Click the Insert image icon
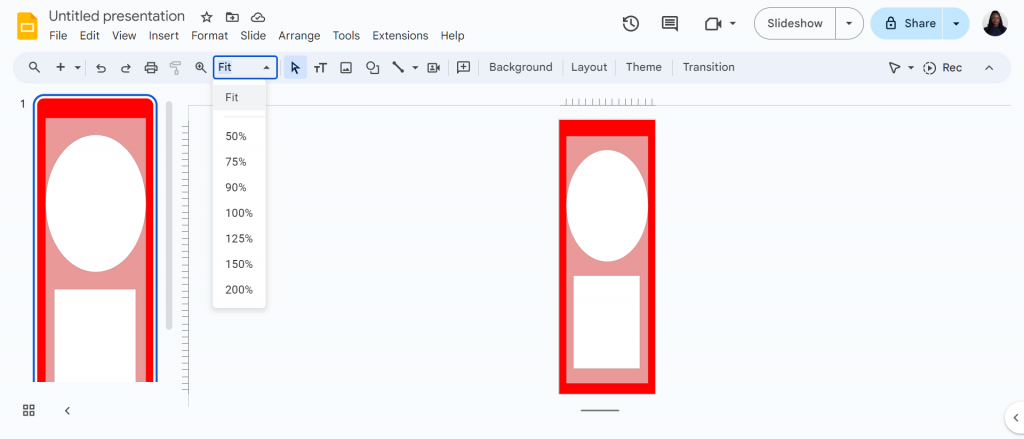 (346, 67)
